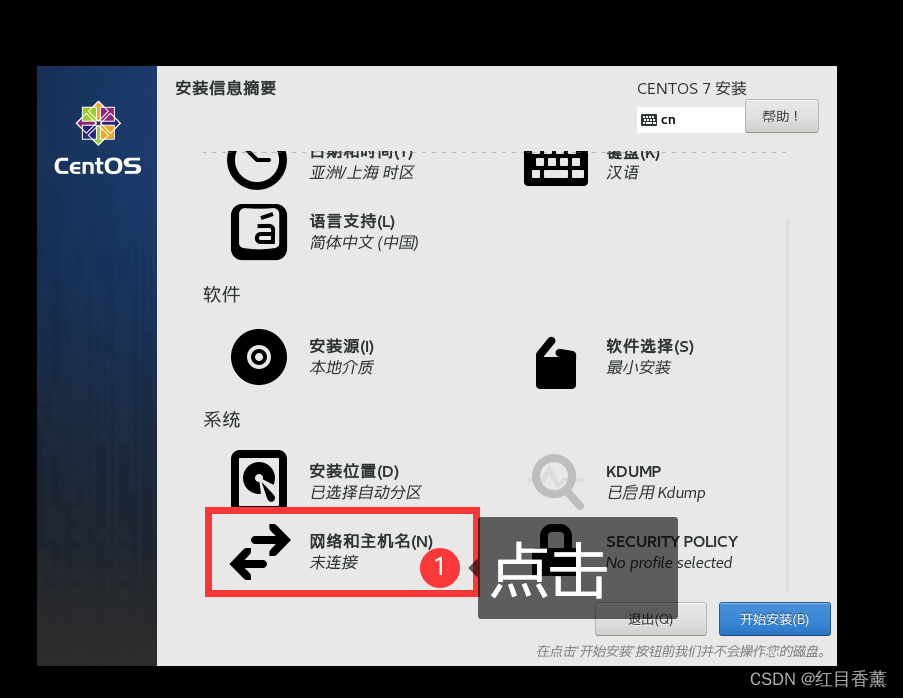The image size is (903, 698).
Task: Select 软件选择(S) label
Action: pyautogui.click(x=650, y=346)
